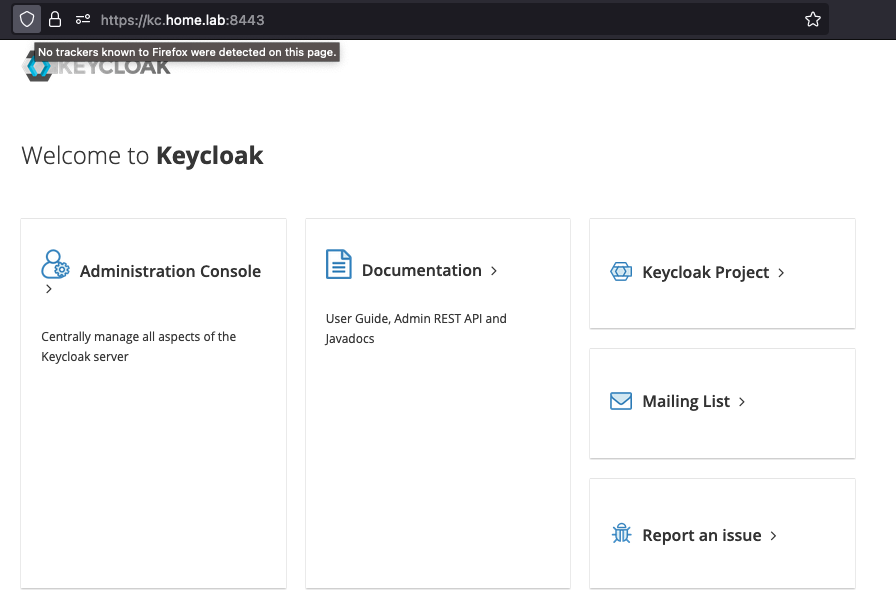Click the Report an issue bug icon
Viewport: 896px width, 609px height.
pyautogui.click(x=621, y=534)
